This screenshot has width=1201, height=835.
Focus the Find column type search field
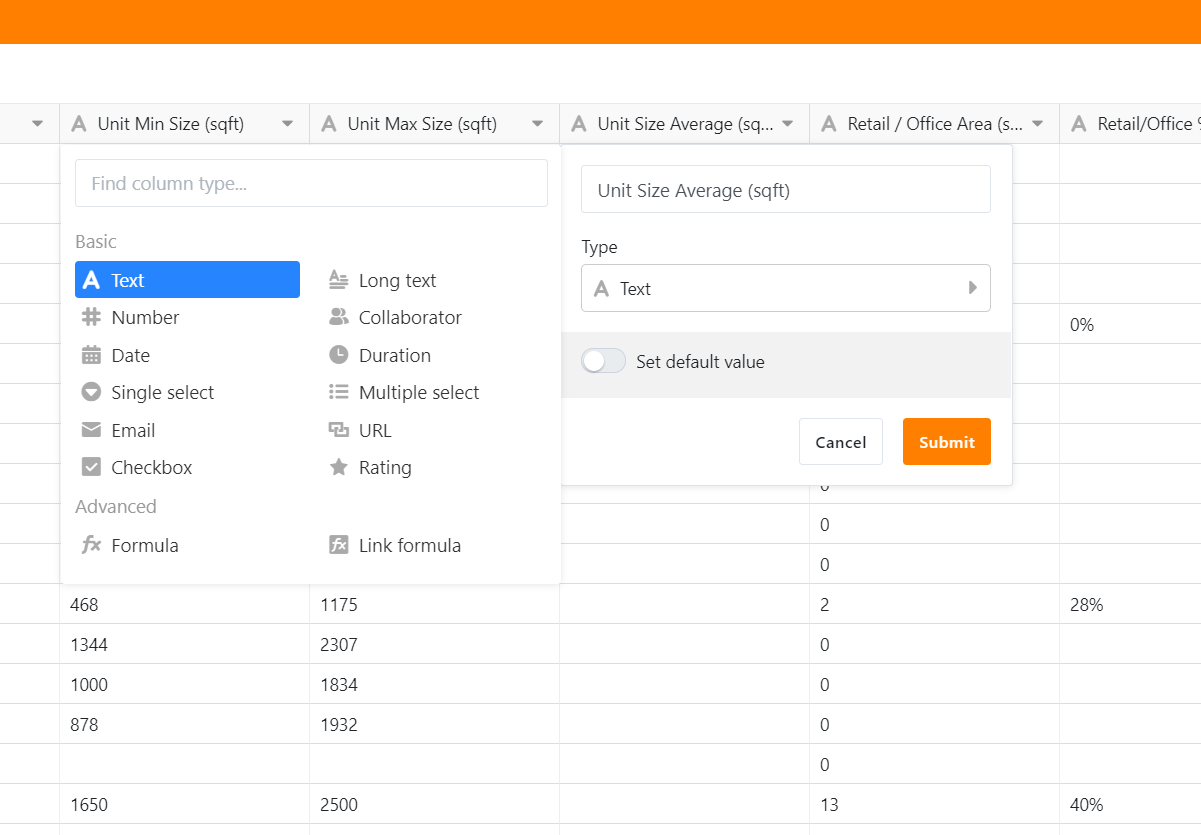tap(311, 184)
